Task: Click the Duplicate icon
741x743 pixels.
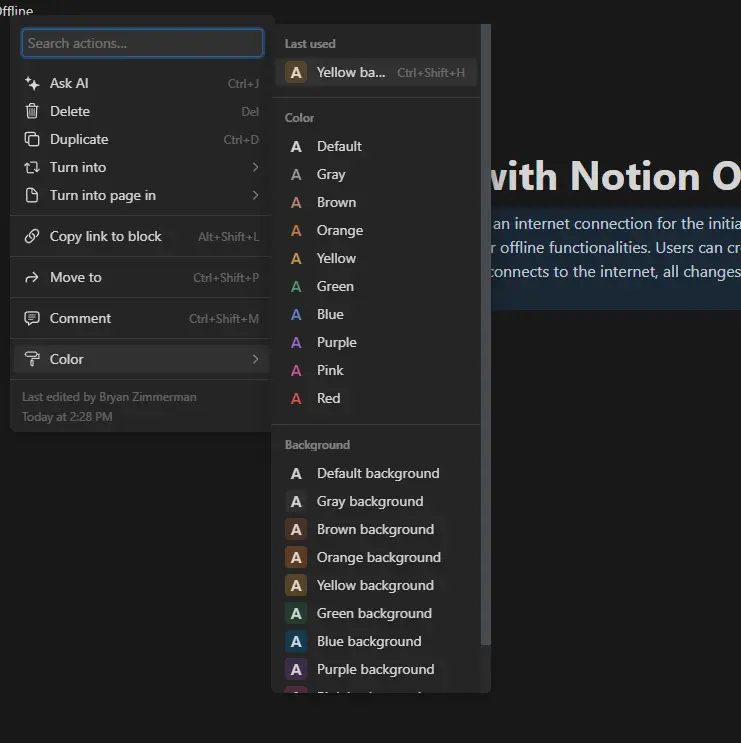Action: (32, 139)
